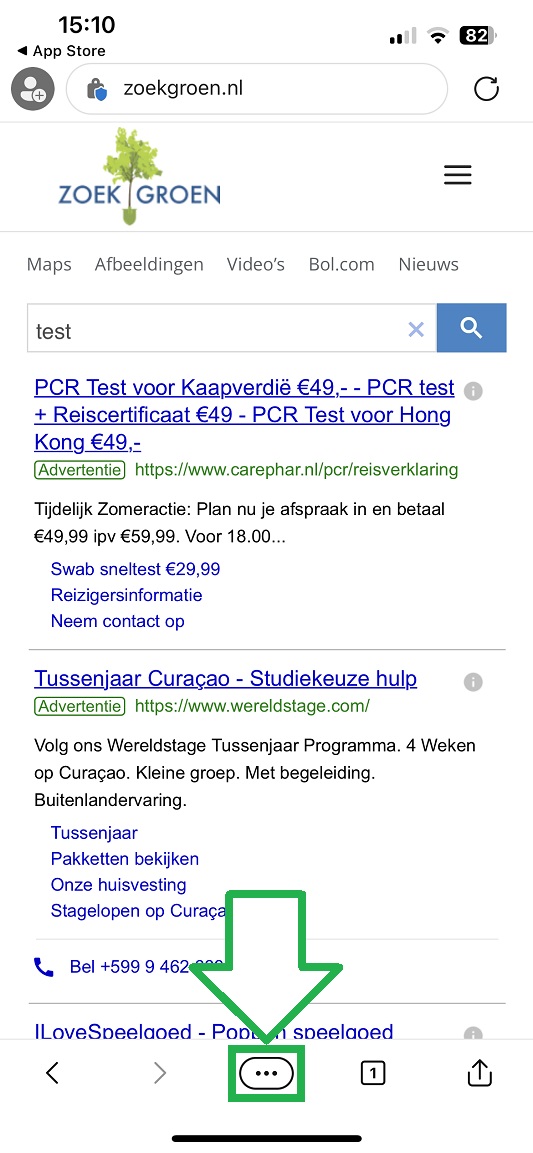
Task: Go back with the browser back arrow
Action: (52, 1074)
